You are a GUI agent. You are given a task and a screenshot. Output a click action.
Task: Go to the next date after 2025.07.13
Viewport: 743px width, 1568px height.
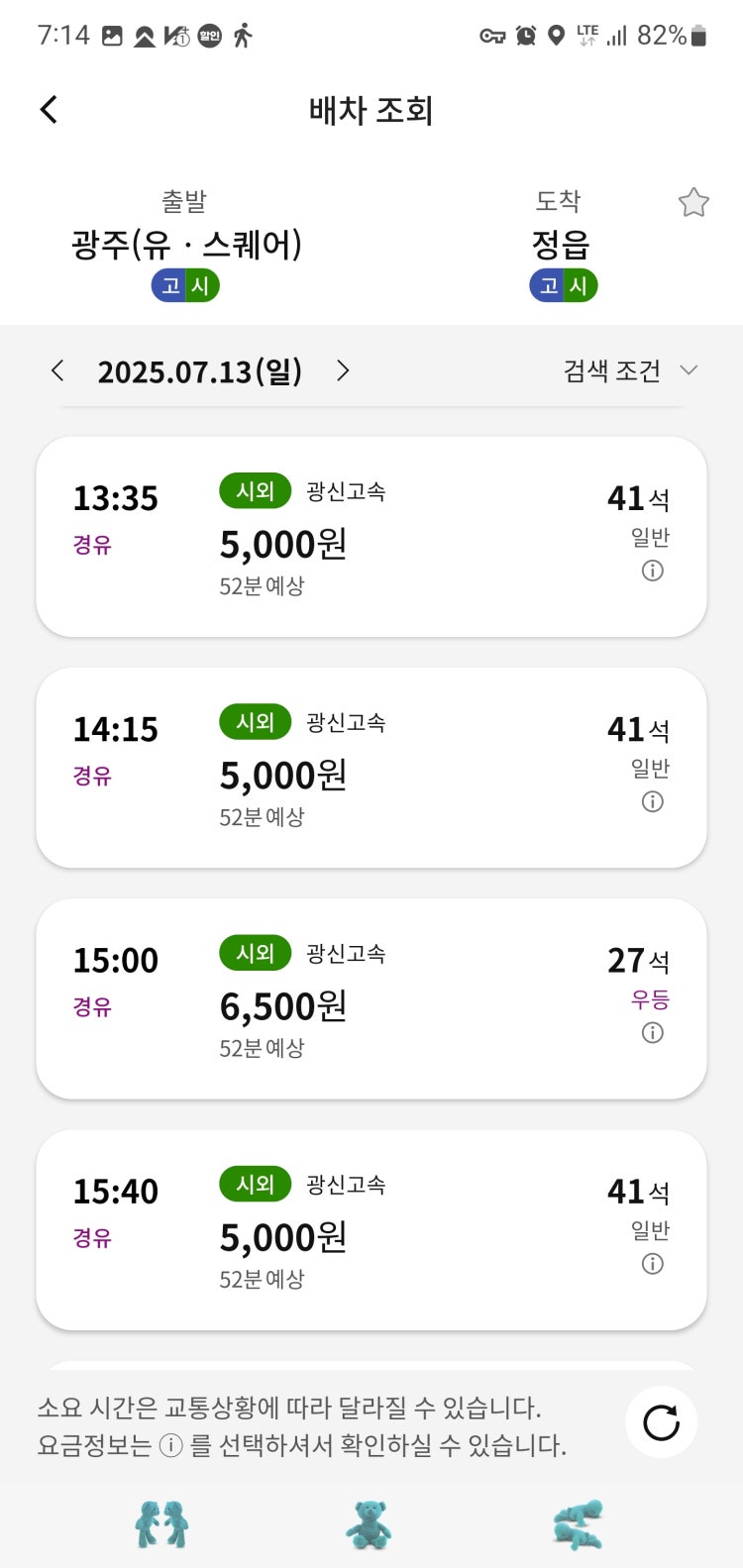[343, 370]
